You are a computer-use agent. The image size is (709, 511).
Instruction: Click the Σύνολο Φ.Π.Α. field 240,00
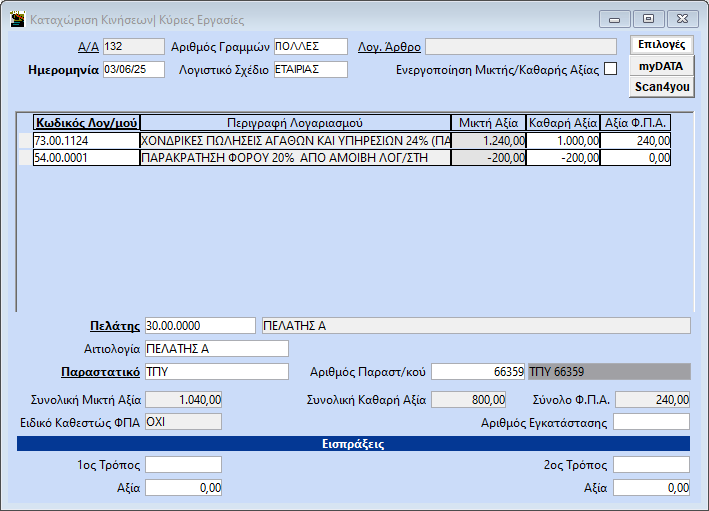652,400
